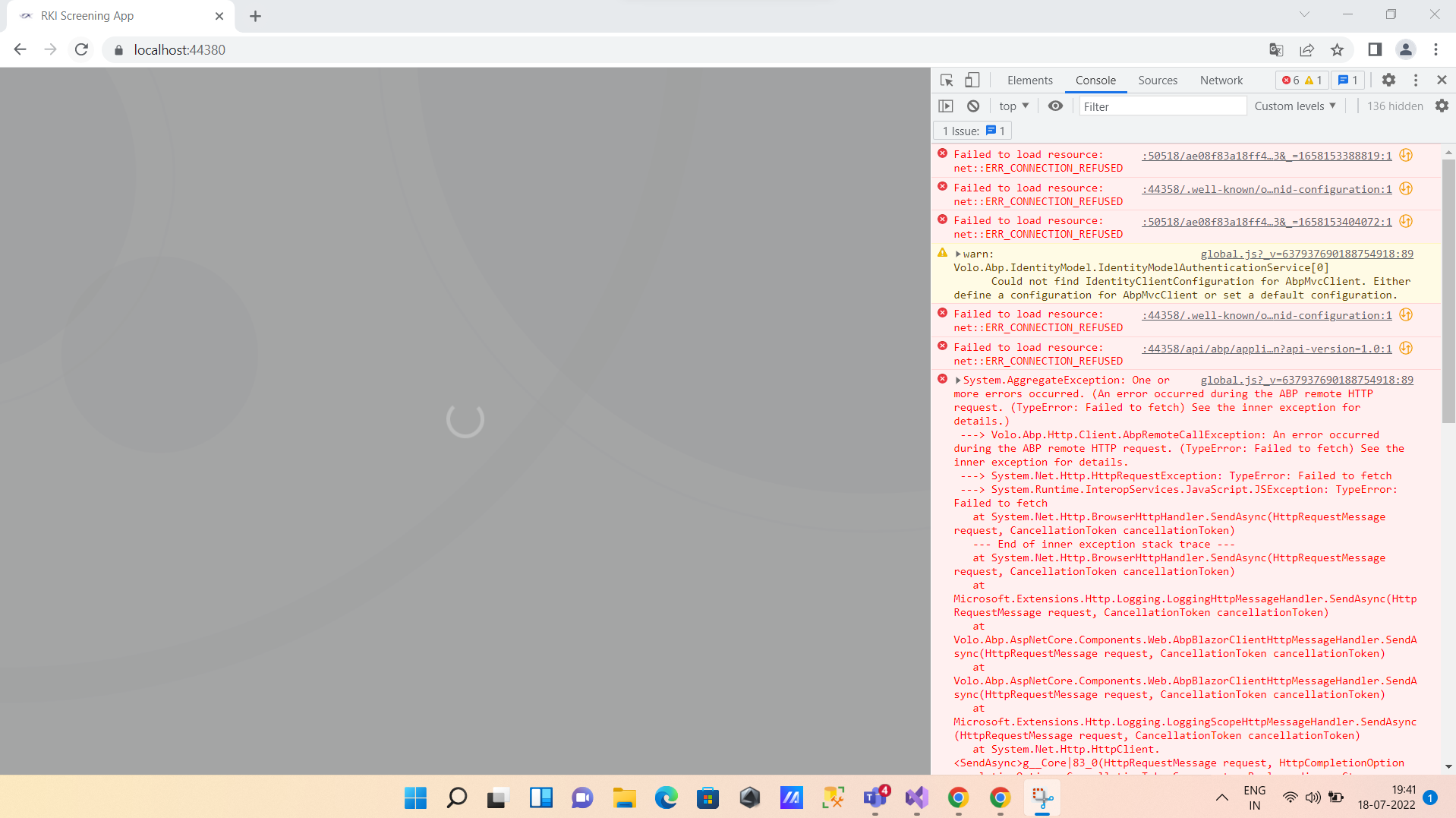Open DevTools three-dot customize menu
This screenshot has width=1456, height=818.
click(x=1416, y=80)
